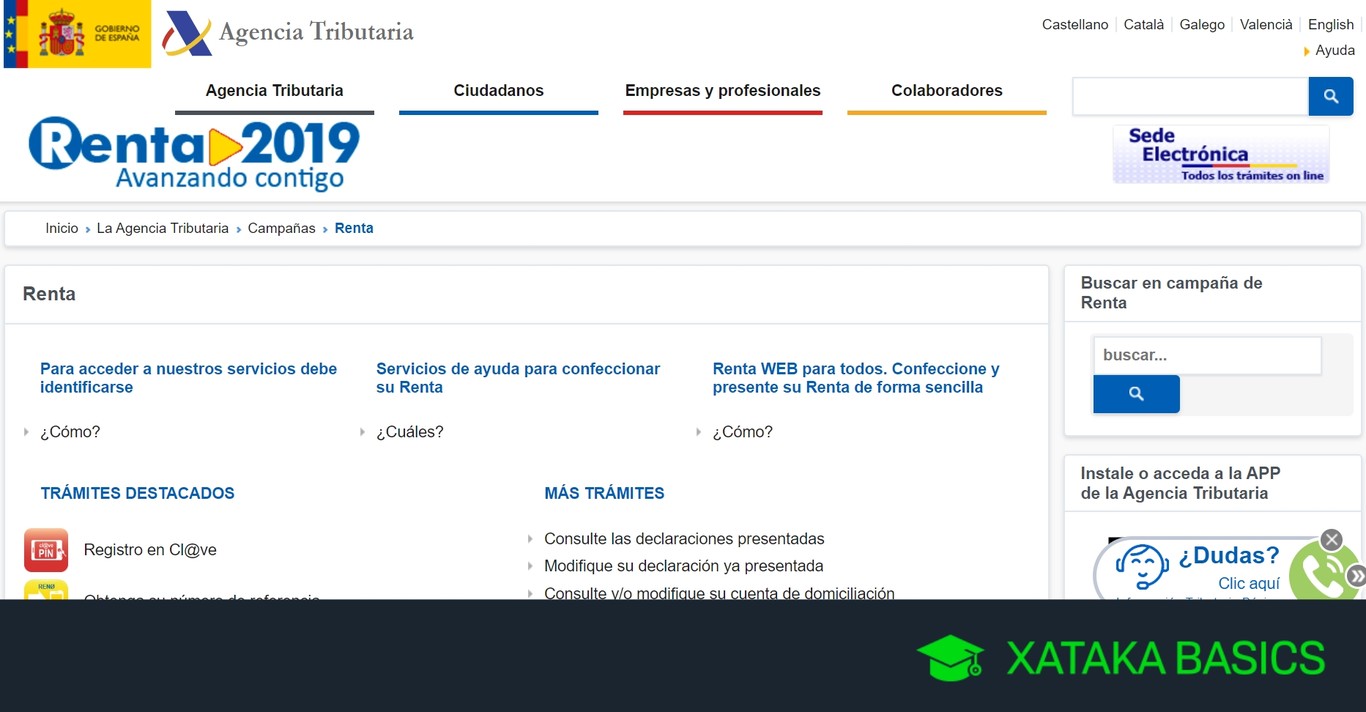Click the Renta breadcrumb item

pos(354,228)
